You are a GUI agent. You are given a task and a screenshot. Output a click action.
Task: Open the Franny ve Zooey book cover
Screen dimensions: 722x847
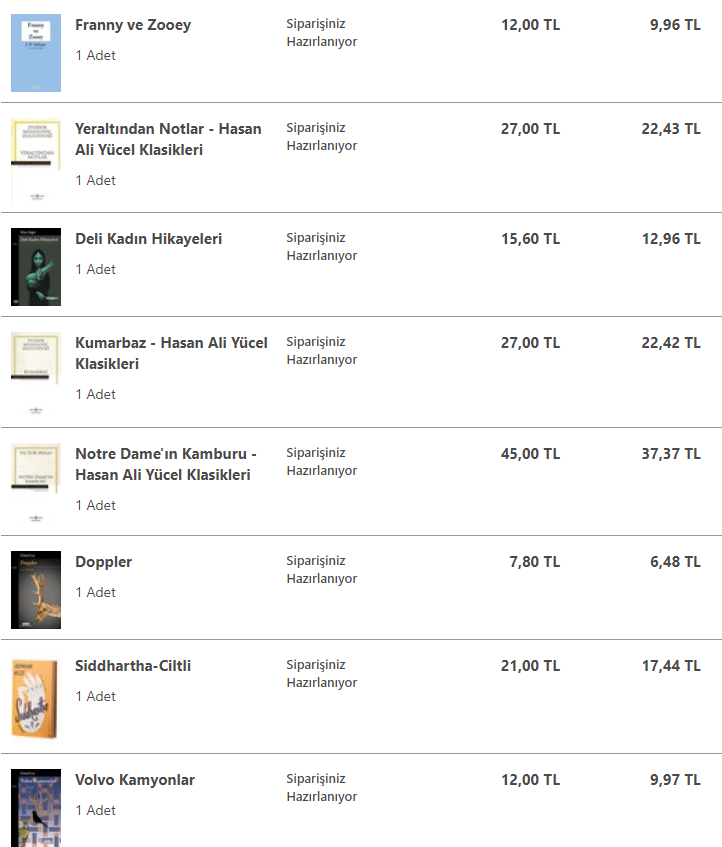(36, 53)
